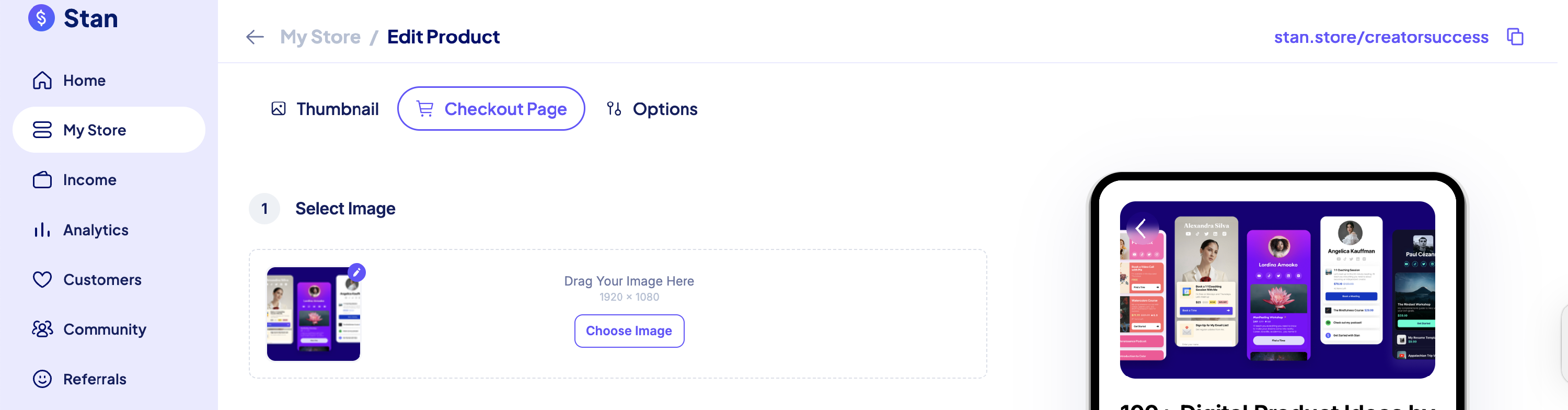This screenshot has width=1568, height=410.
Task: Click the back arrow icon
Action: click(255, 37)
